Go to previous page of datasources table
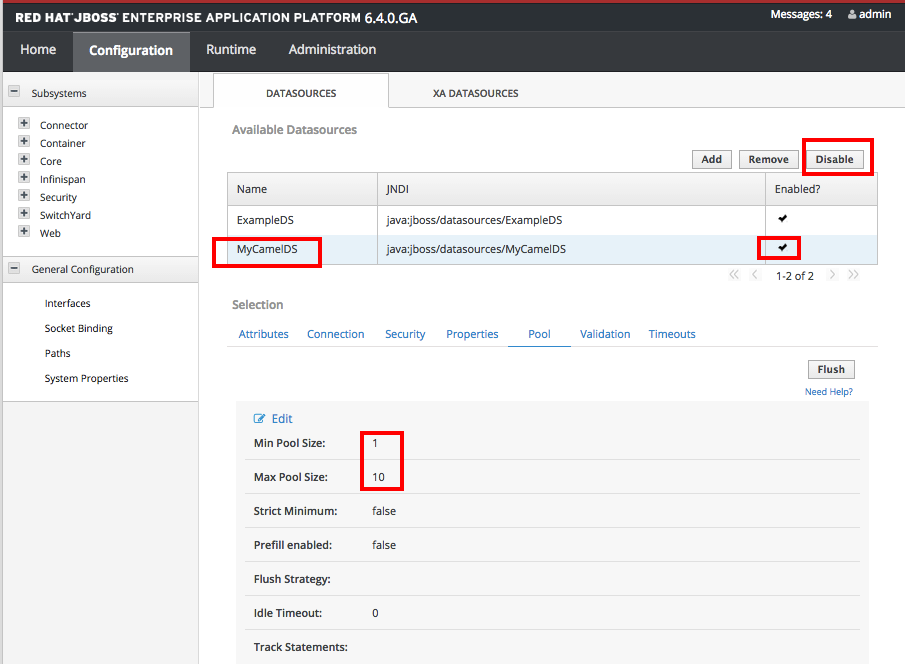The width and height of the screenshot is (905, 664). [x=754, y=275]
